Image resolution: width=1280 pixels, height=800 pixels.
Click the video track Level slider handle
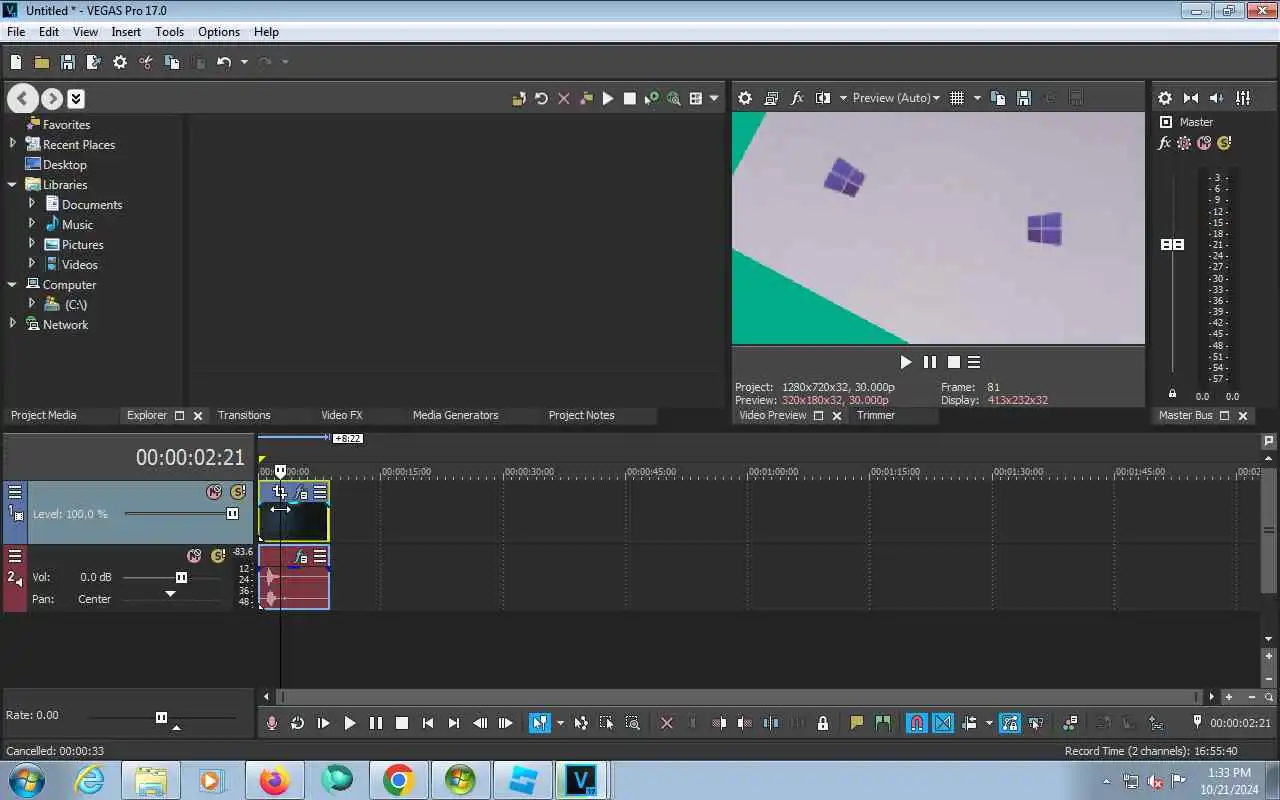pyautogui.click(x=232, y=513)
